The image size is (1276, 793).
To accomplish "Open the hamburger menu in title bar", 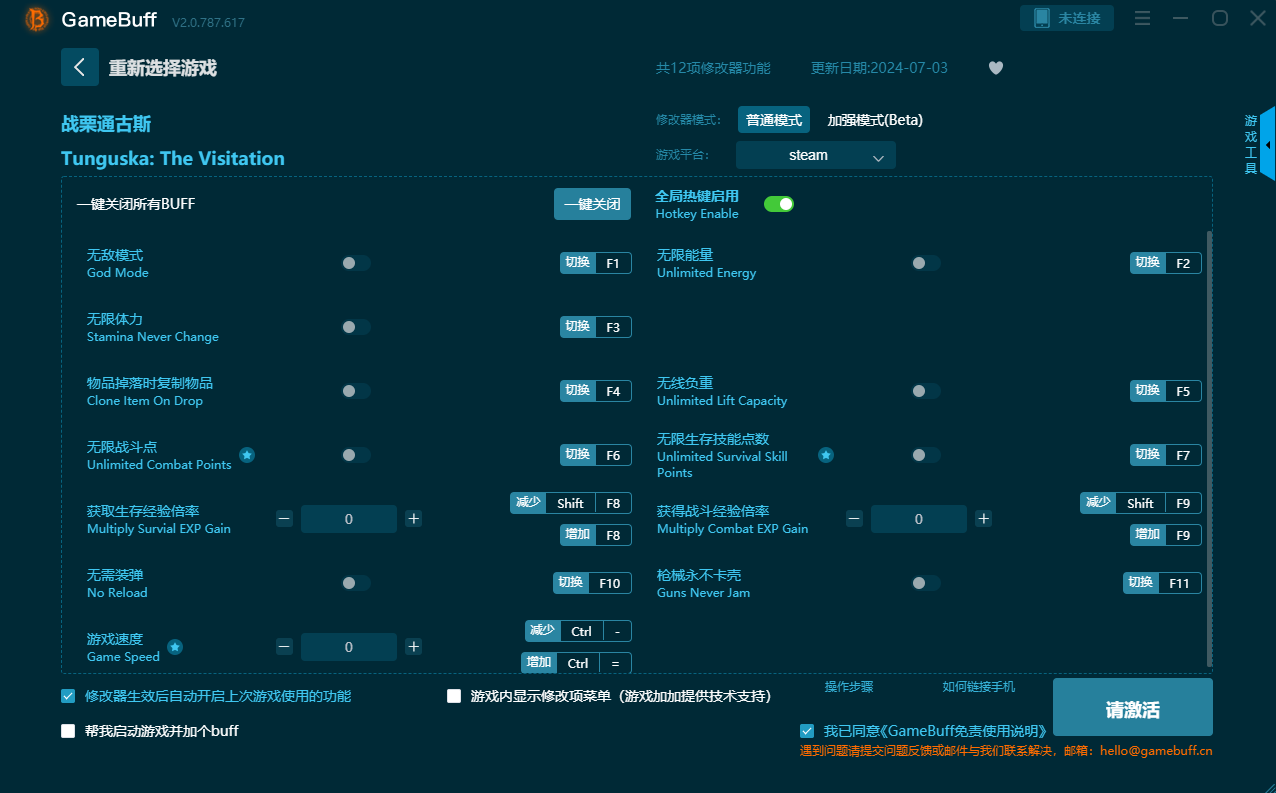I will 1142,18.
